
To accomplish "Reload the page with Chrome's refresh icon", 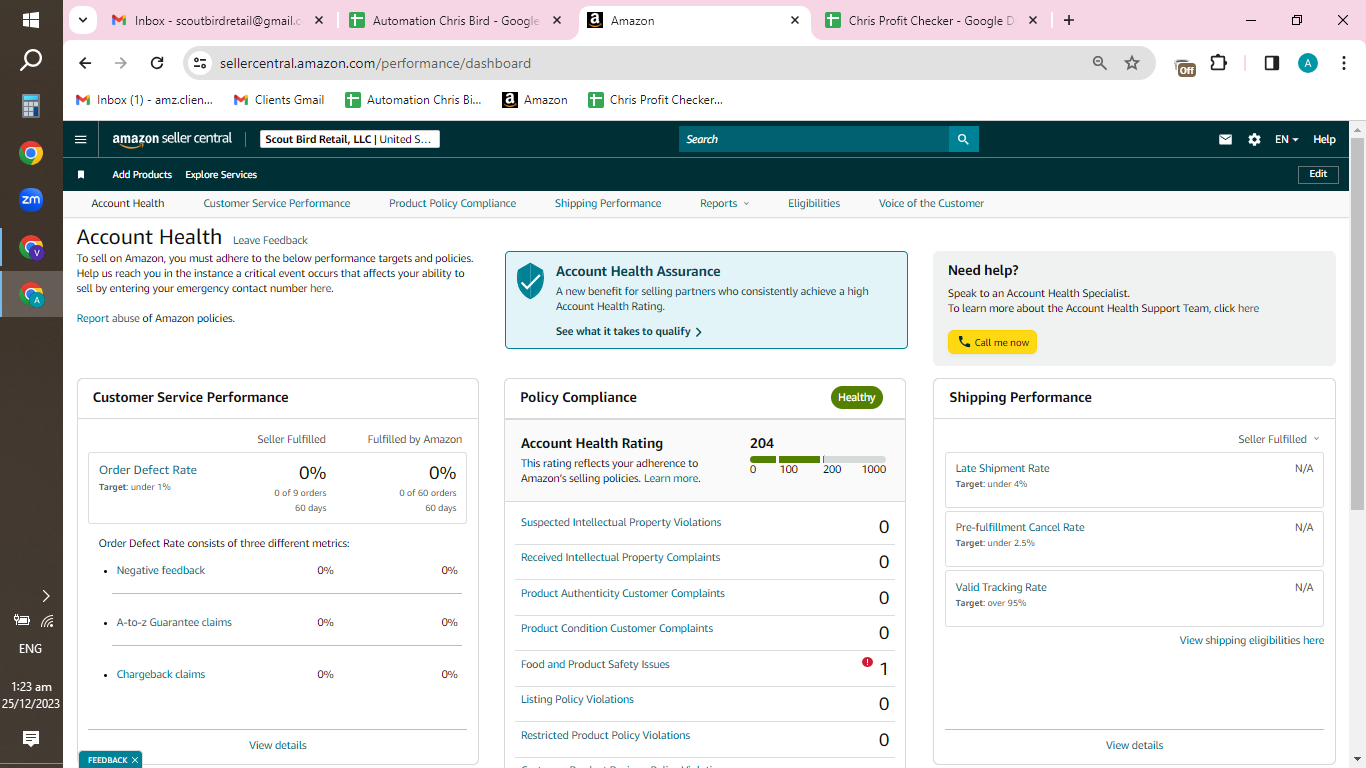I will pos(157,63).
